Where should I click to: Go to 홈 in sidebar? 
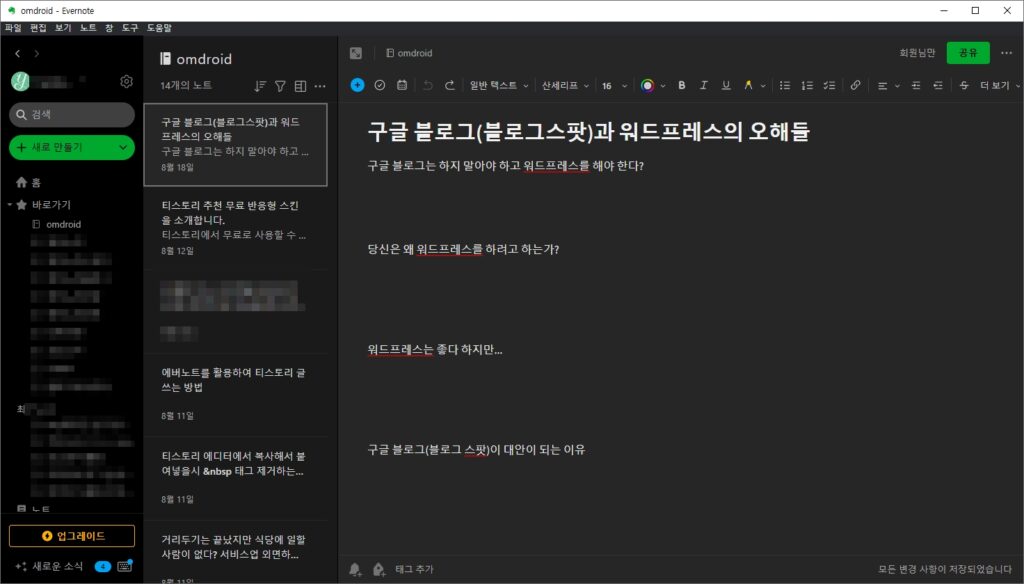[x=27, y=182]
